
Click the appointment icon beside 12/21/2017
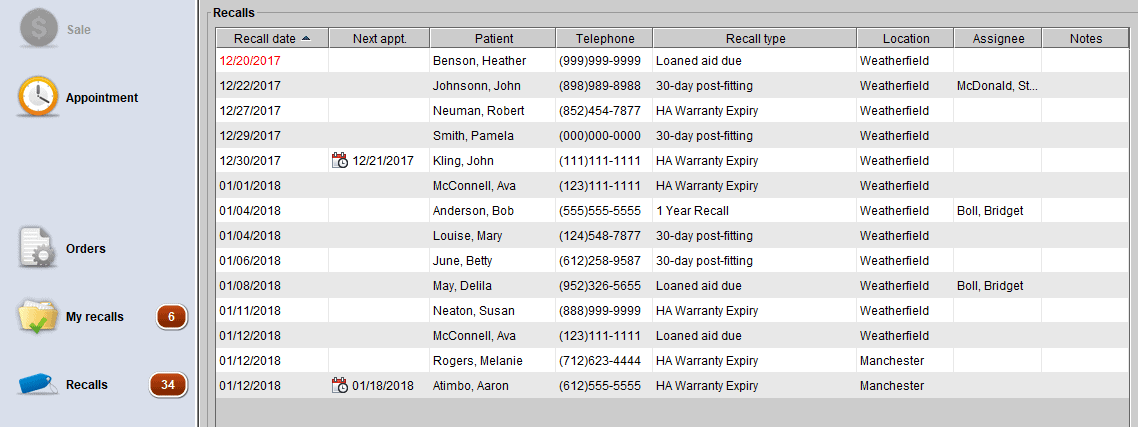(340, 161)
